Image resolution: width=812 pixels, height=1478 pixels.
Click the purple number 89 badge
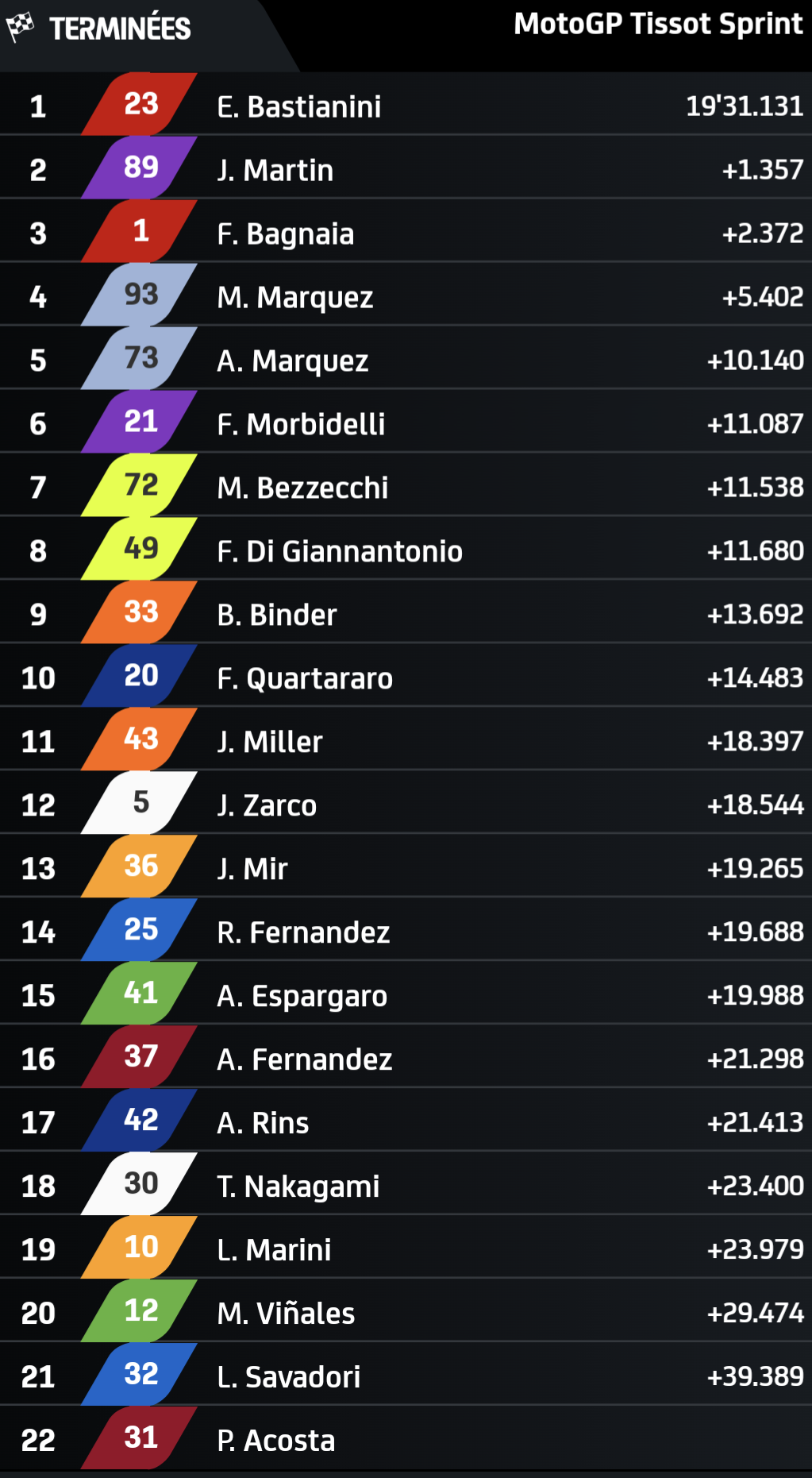(140, 168)
